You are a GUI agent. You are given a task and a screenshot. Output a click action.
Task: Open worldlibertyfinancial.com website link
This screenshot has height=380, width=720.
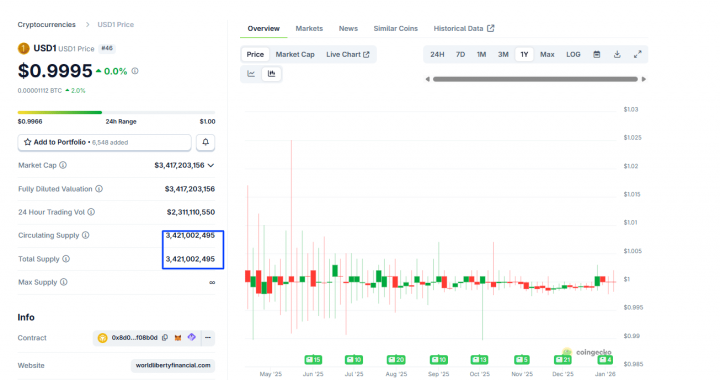pos(173,366)
